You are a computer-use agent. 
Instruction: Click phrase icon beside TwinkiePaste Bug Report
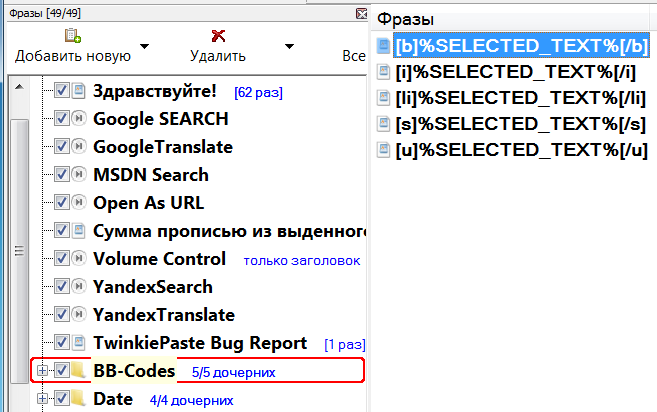pos(78,342)
